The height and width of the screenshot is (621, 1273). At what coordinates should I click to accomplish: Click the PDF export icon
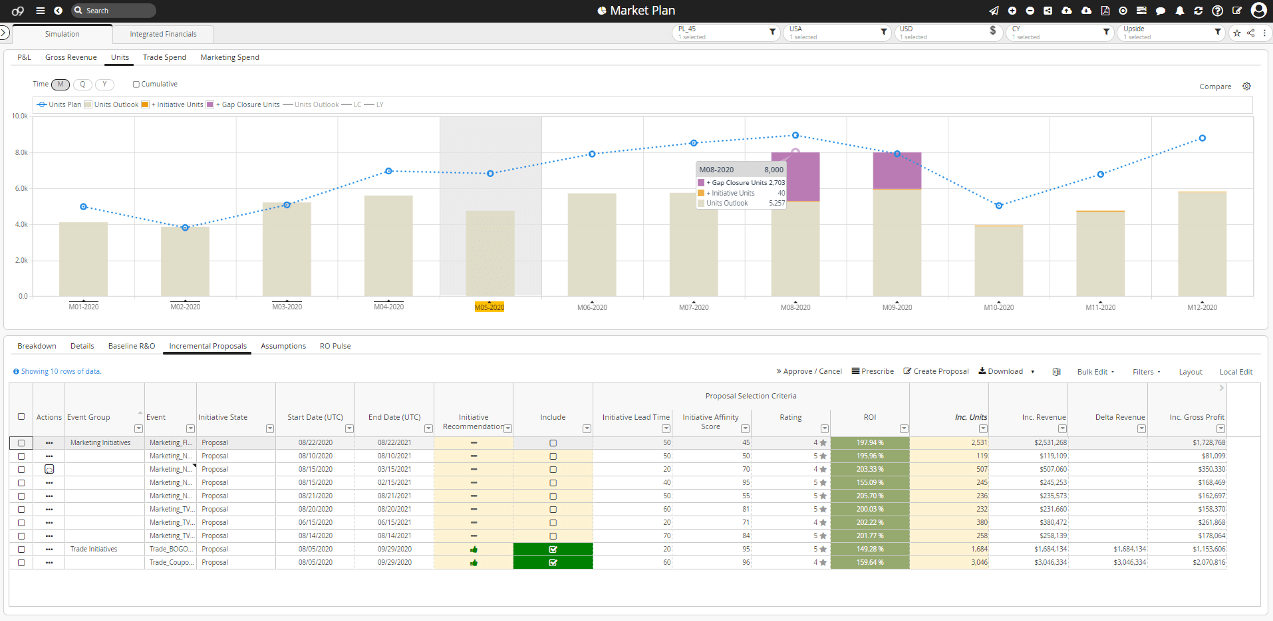(x=1105, y=10)
